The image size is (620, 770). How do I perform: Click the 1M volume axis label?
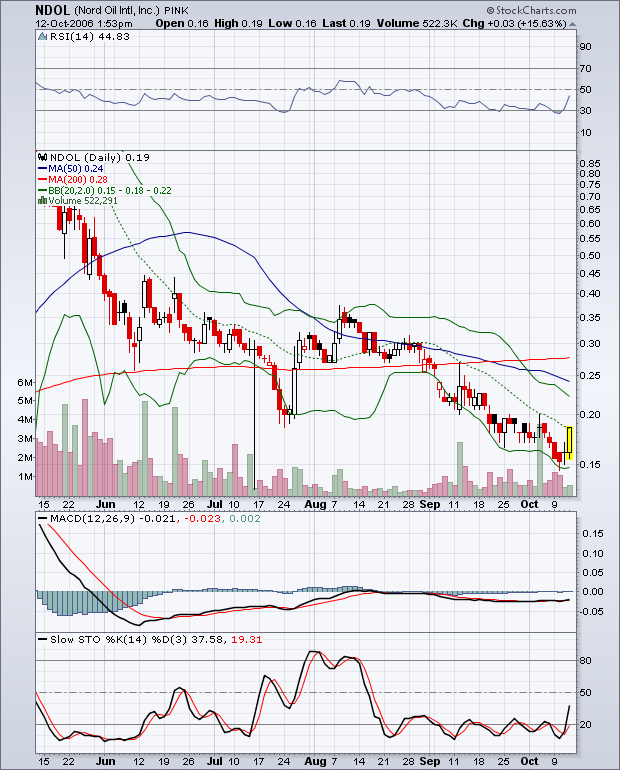(26, 477)
